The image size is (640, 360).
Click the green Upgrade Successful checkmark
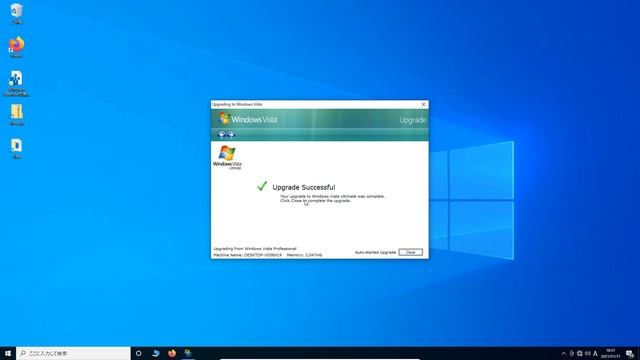tap(262, 186)
